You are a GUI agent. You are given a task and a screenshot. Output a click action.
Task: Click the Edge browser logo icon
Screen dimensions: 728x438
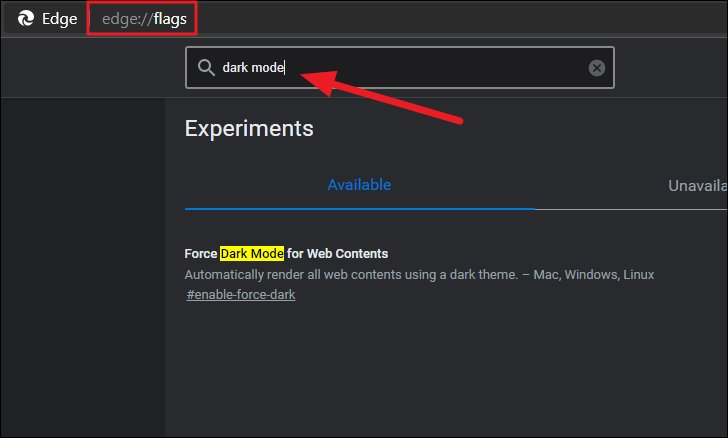click(26, 19)
